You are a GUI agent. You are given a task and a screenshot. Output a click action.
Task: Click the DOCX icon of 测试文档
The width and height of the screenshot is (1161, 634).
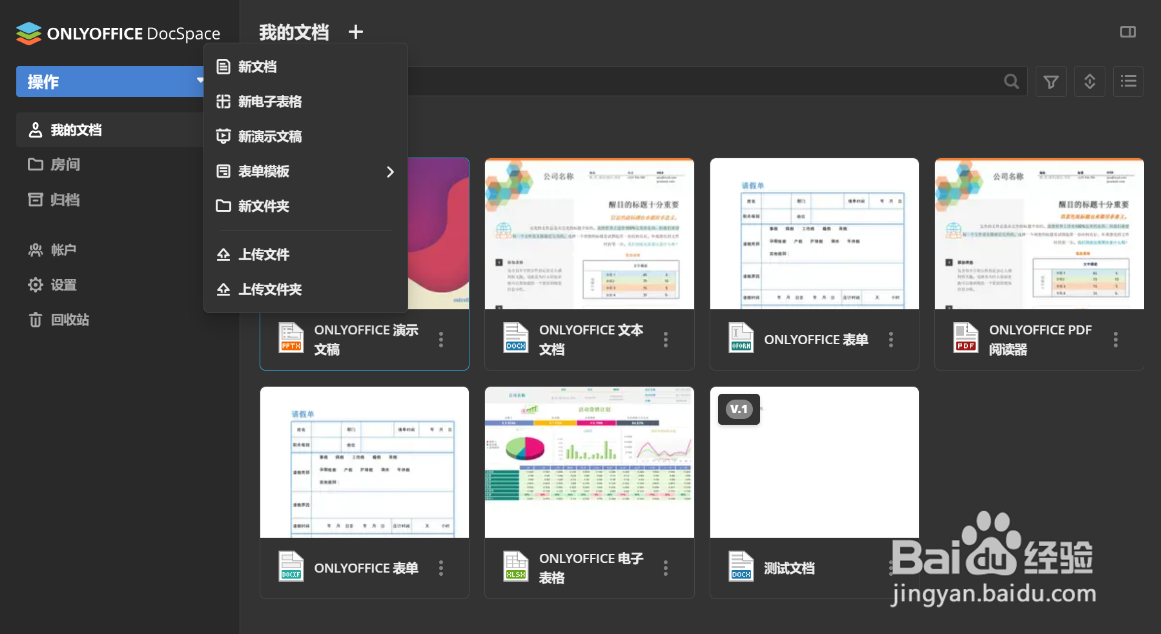pos(740,567)
